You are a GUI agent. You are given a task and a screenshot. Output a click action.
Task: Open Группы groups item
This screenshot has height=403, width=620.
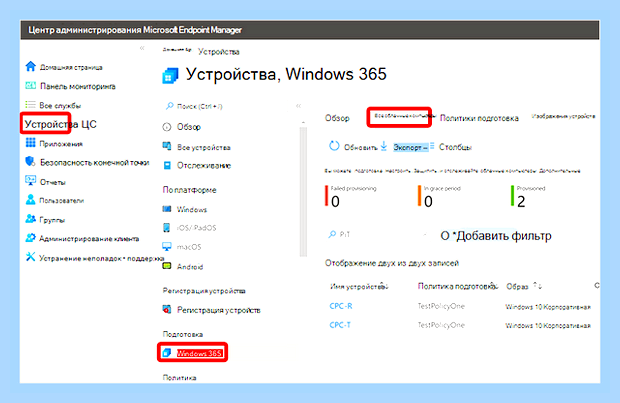click(x=45, y=219)
